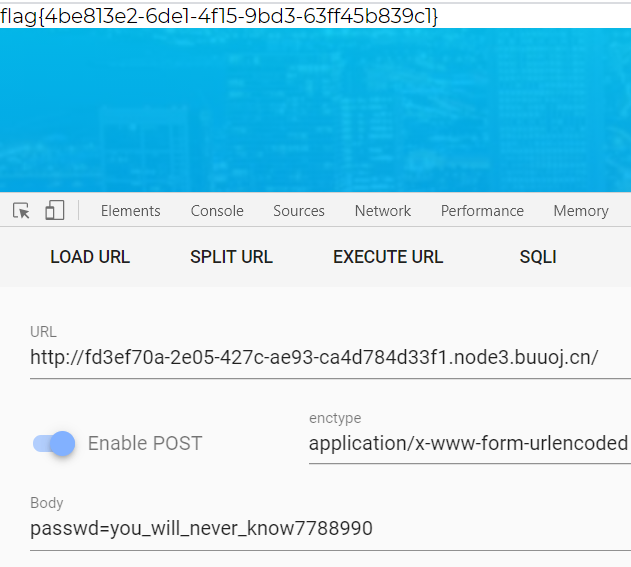
Task: Run the EXECUTE URL button
Action: click(388, 257)
